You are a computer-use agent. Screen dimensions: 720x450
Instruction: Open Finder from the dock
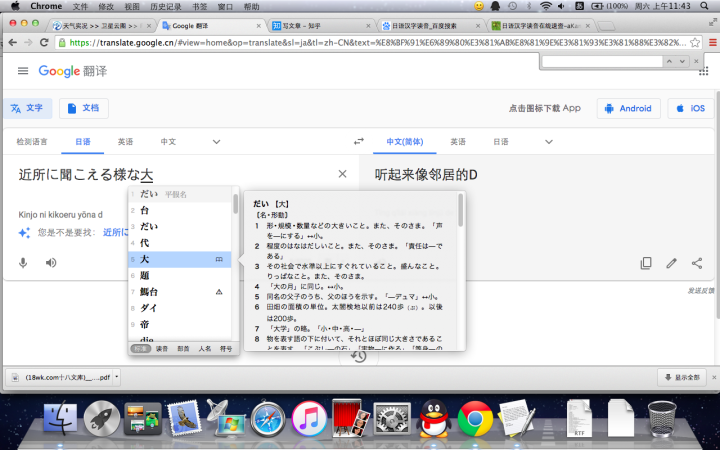(60, 418)
